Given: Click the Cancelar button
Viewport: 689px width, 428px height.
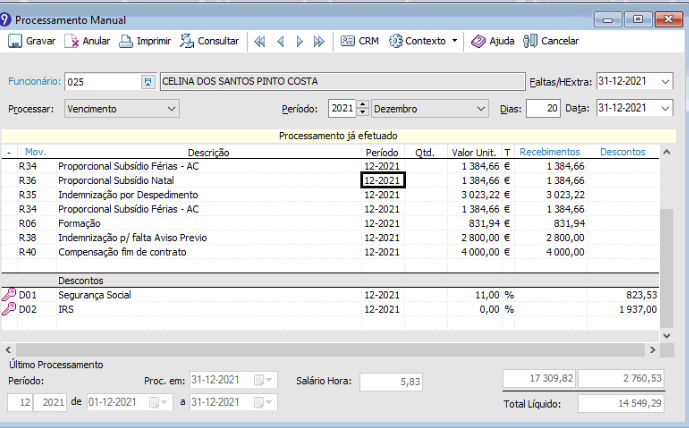Looking at the screenshot, I should click(551, 41).
